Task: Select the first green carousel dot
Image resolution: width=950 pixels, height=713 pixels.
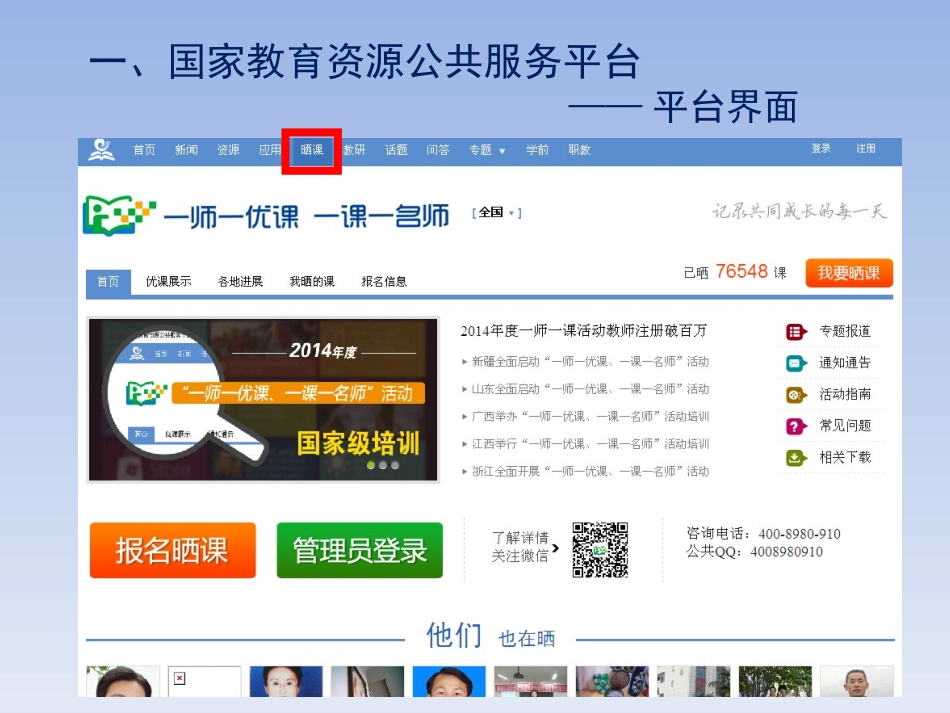Action: tap(371, 465)
